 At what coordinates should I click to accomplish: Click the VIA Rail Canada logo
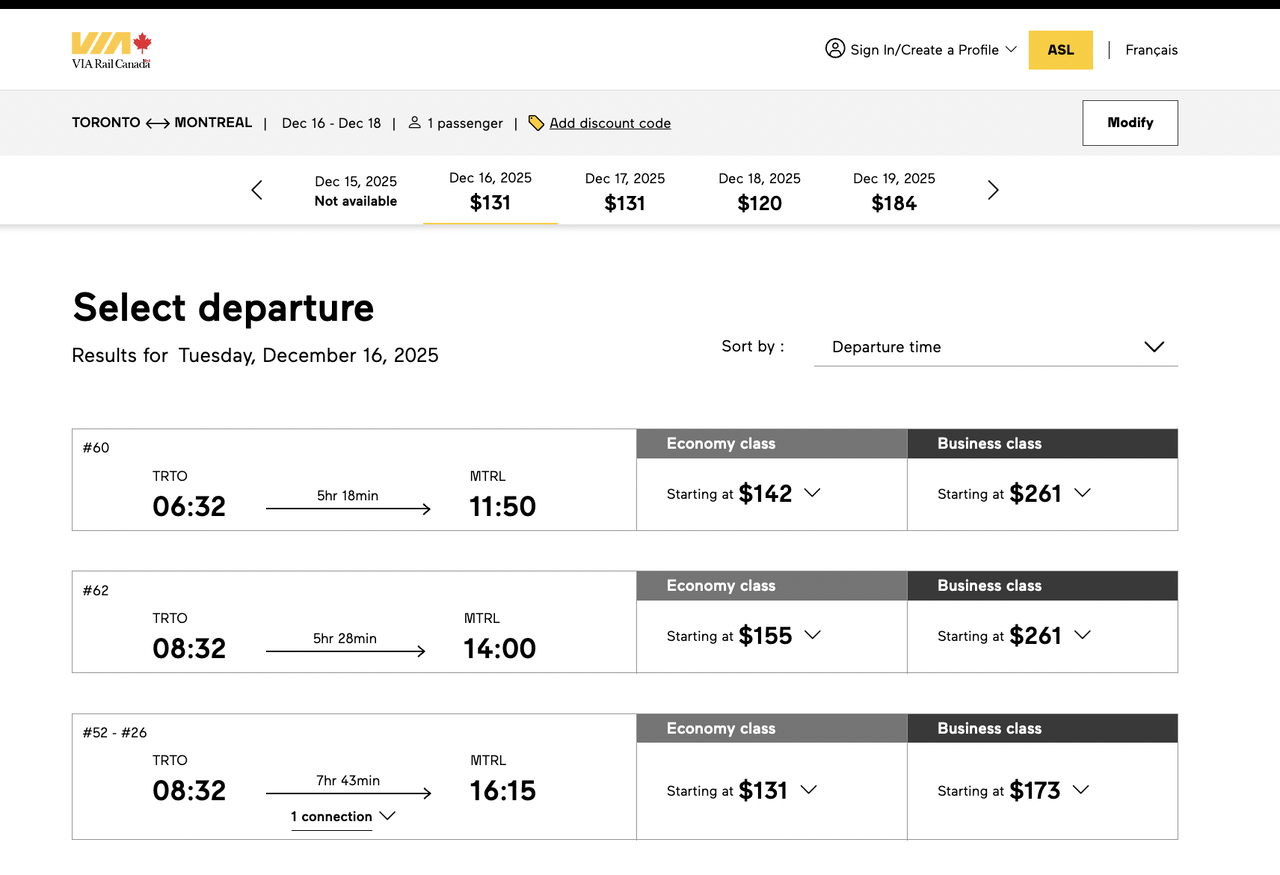coord(111,50)
